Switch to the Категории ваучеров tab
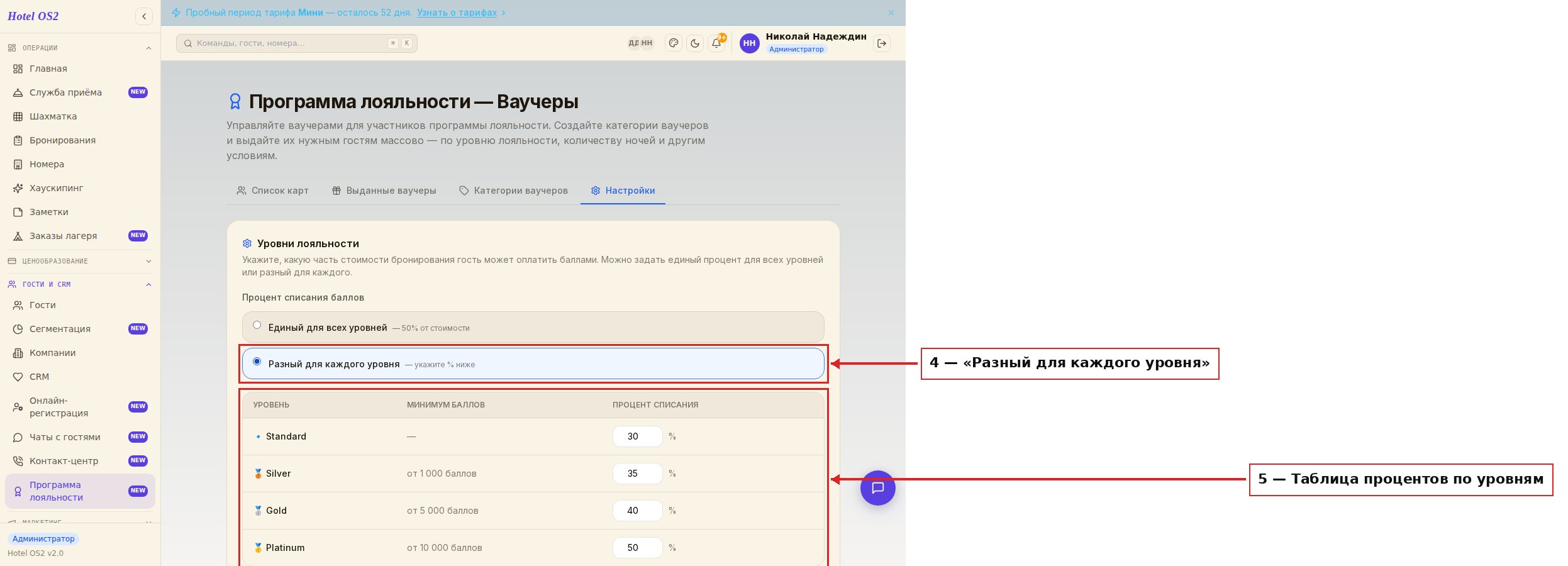 pos(513,191)
